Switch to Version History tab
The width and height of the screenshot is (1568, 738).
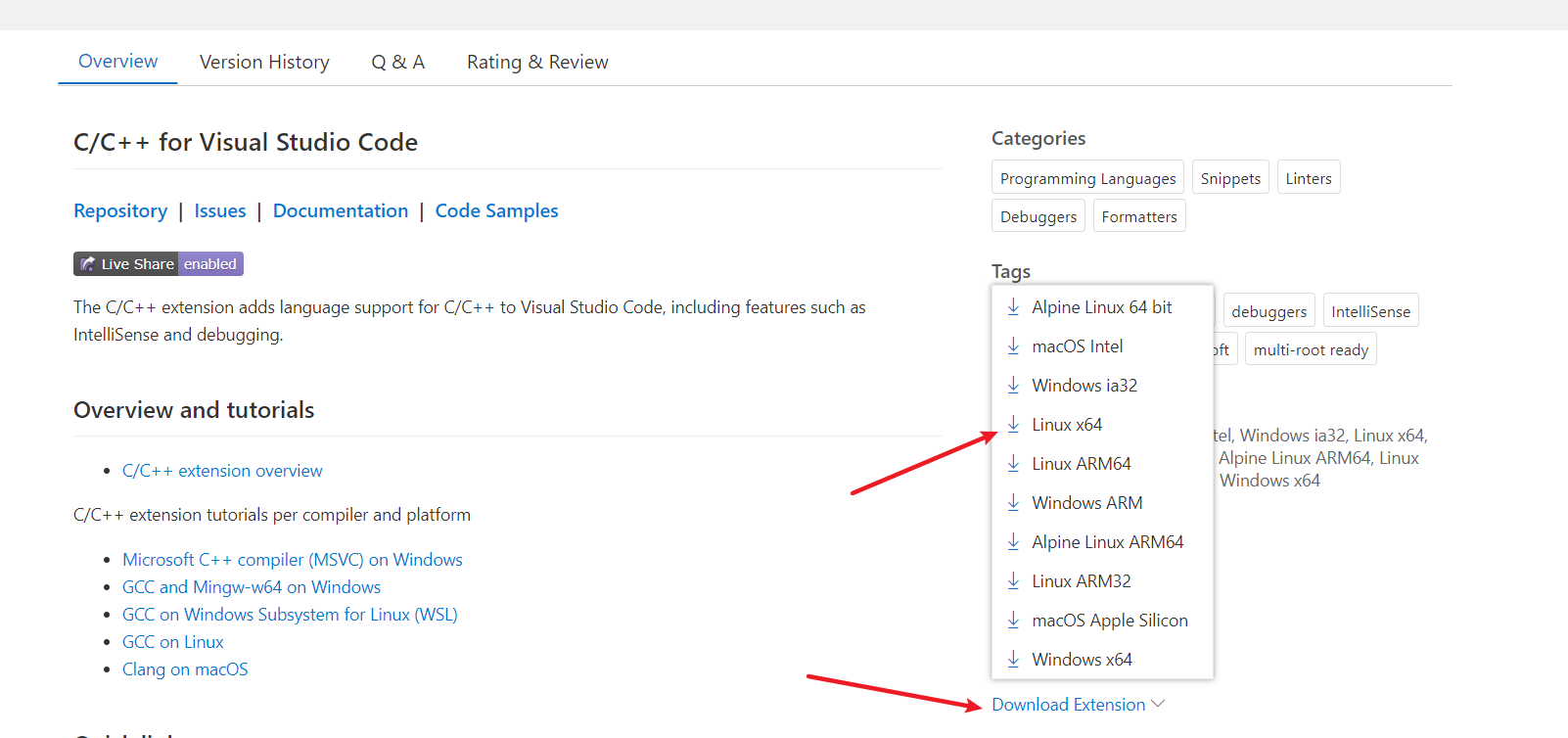pos(264,62)
